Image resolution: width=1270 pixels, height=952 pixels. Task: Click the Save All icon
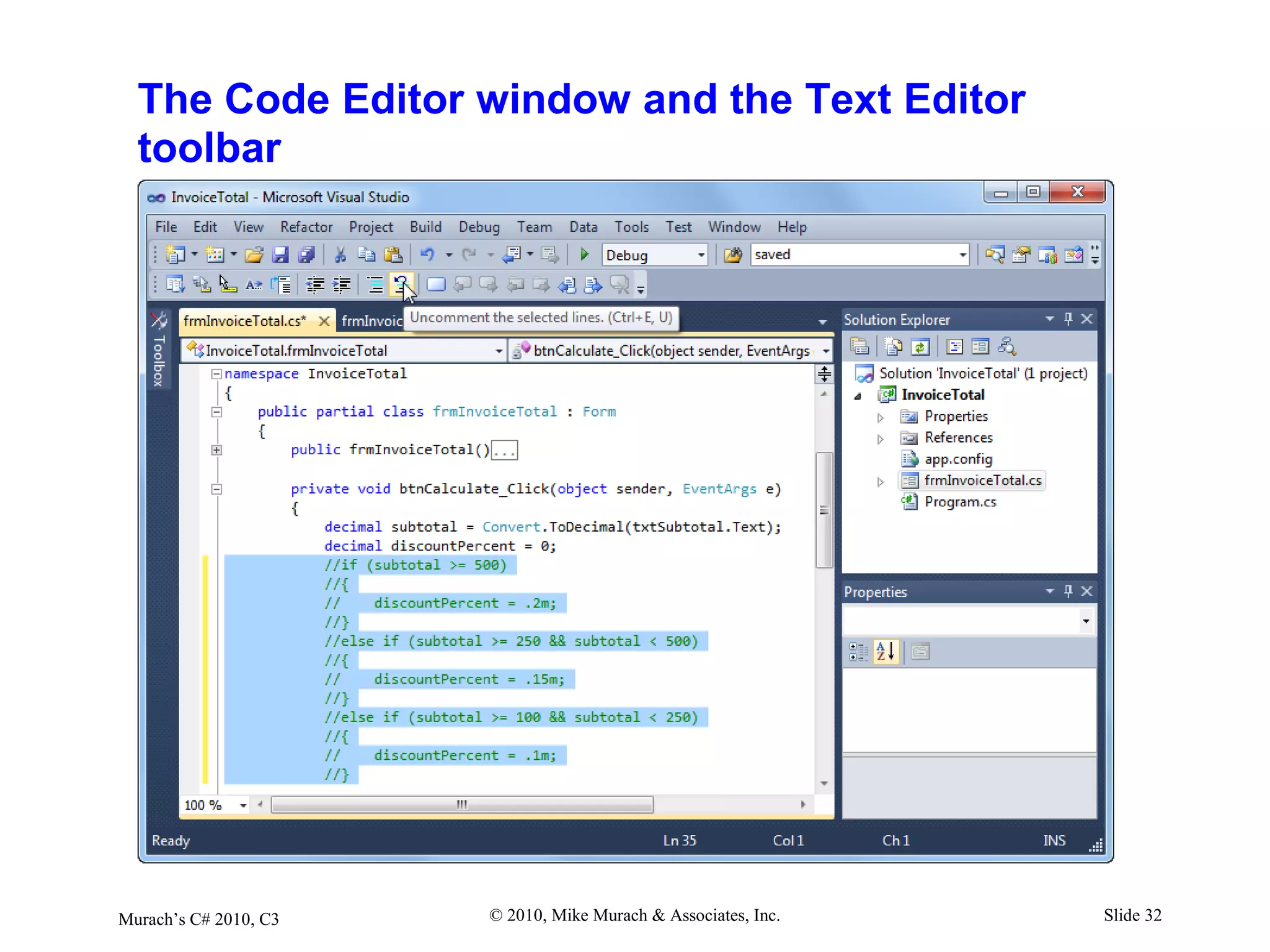pos(306,255)
